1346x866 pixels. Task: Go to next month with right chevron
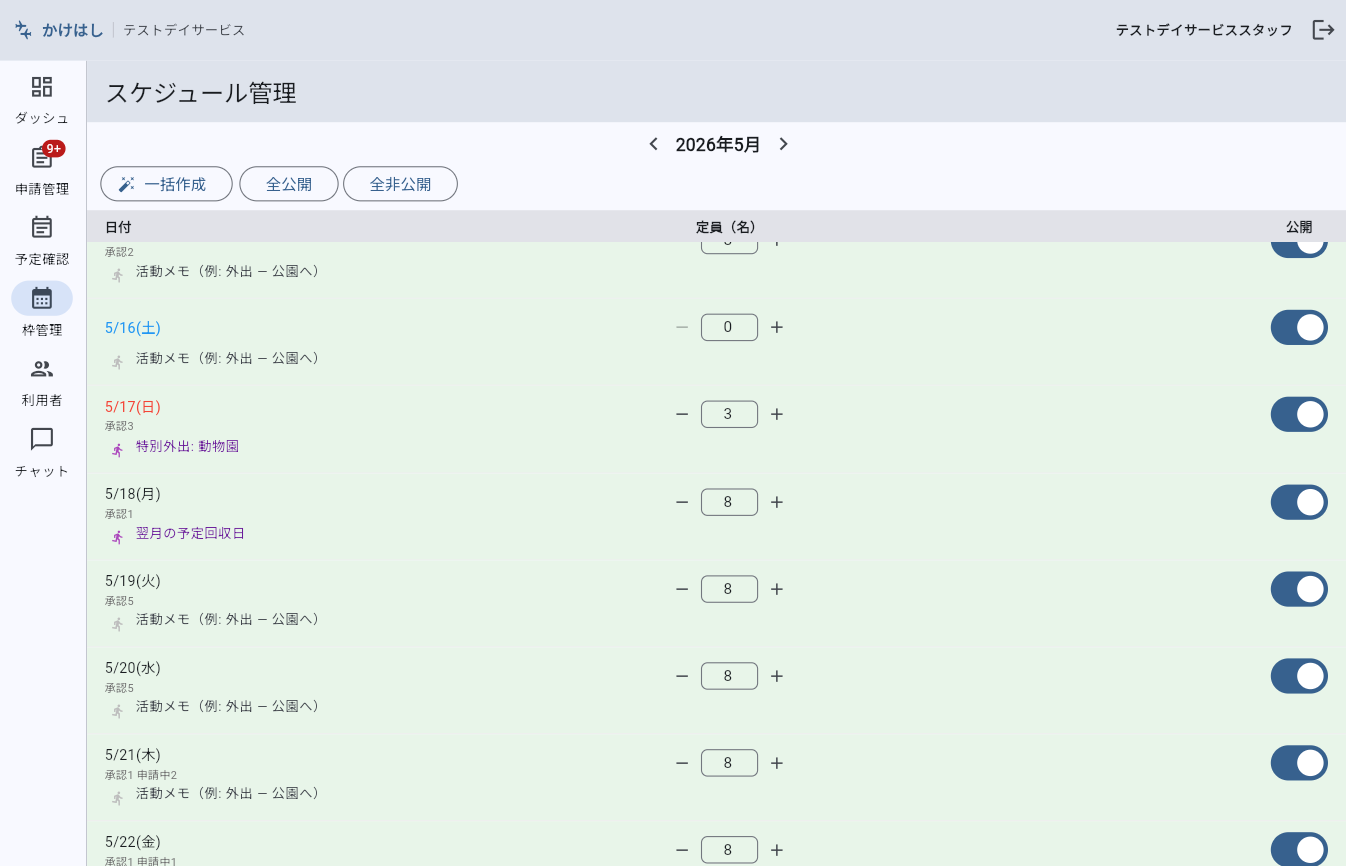tap(783, 144)
